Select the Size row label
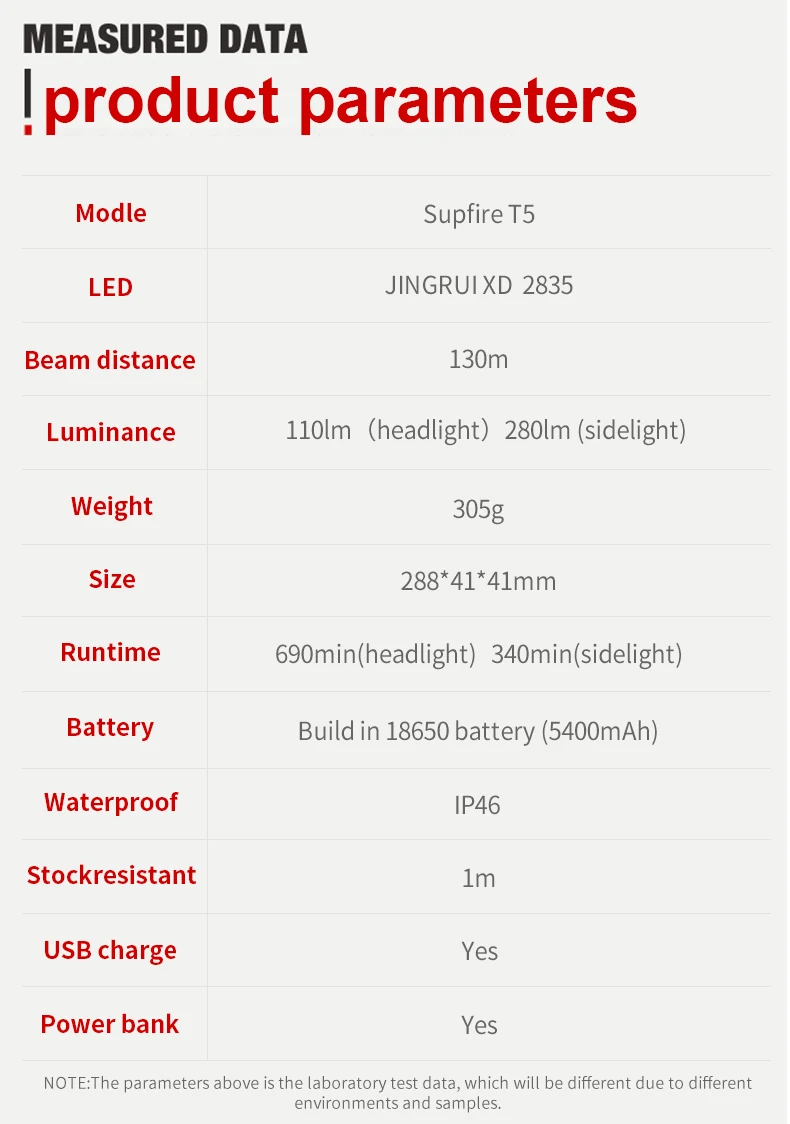 (x=111, y=579)
